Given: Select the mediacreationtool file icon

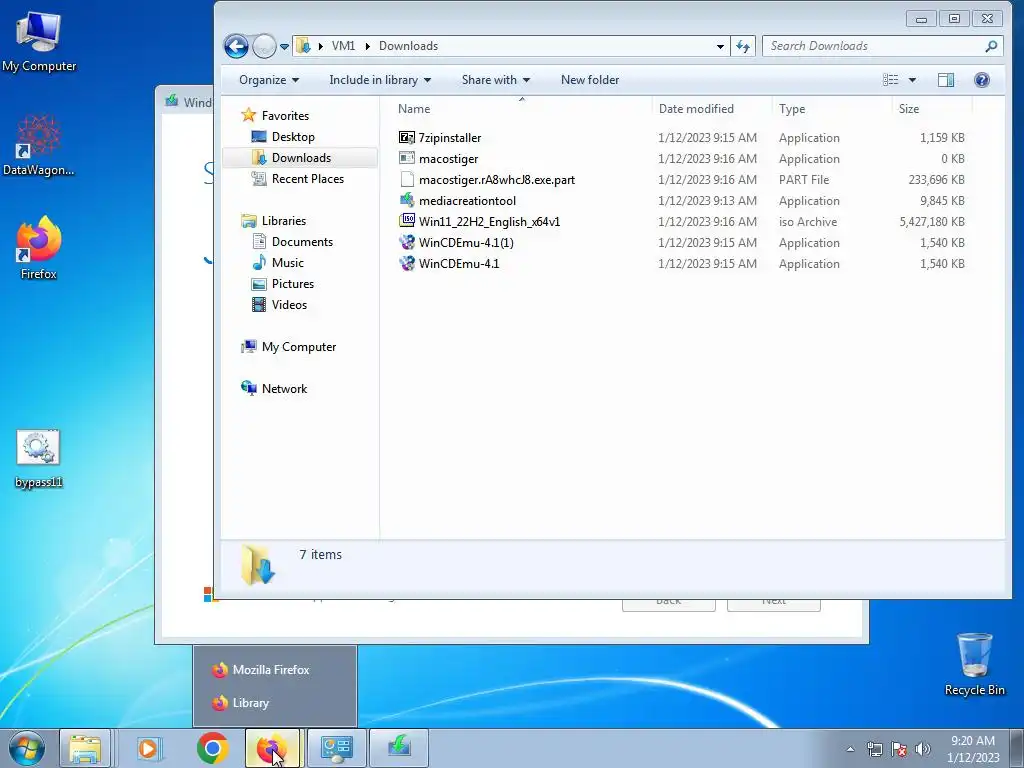Looking at the screenshot, I should pos(407,200).
